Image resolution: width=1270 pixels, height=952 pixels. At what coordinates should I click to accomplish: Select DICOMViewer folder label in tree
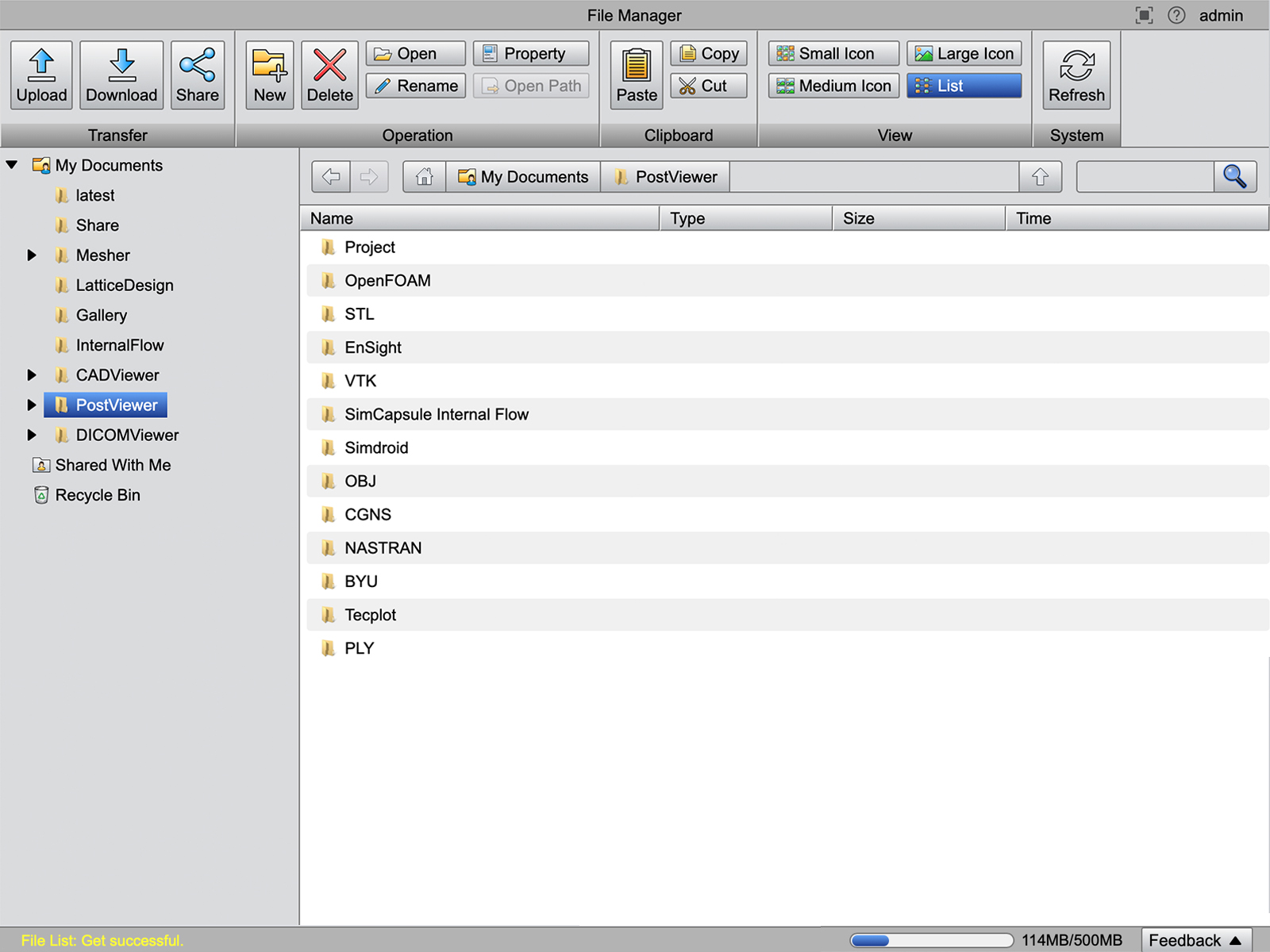click(127, 436)
